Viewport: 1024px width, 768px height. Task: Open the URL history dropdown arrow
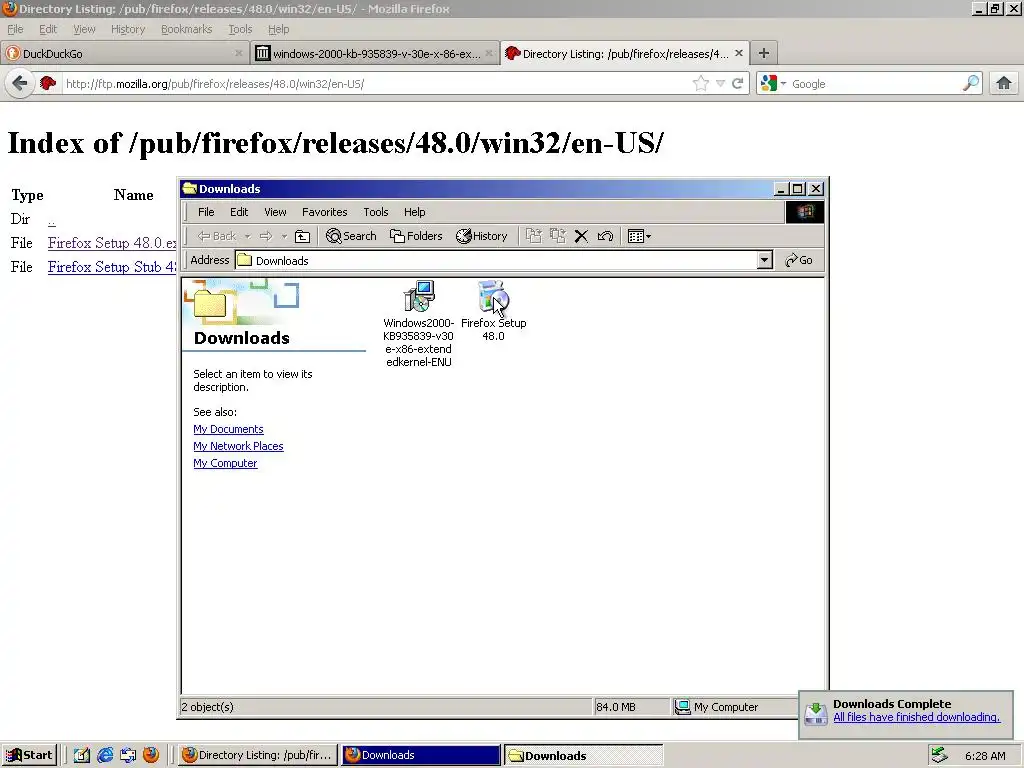coord(720,84)
